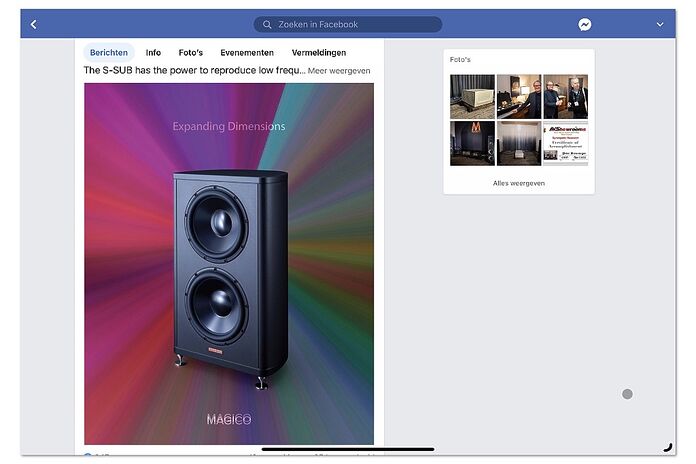Open the thumbnail with the orange M logo
This screenshot has width=696, height=464.
tap(472, 143)
